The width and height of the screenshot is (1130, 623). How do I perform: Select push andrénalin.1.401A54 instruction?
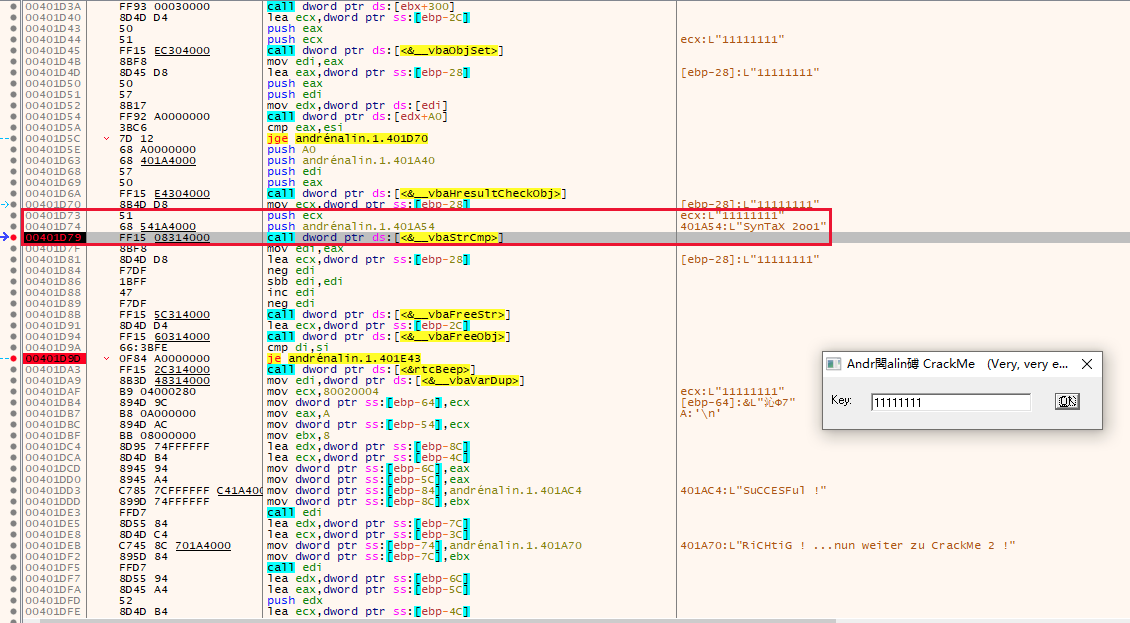tap(351, 226)
